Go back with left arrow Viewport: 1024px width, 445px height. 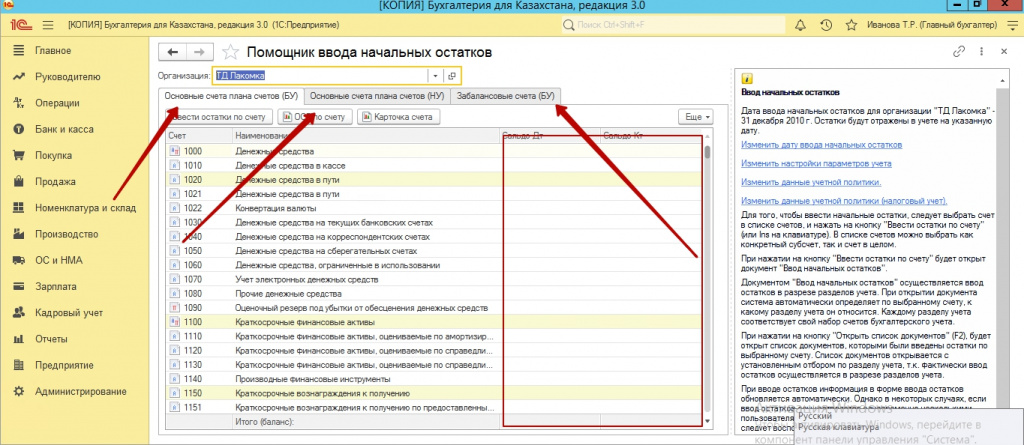click(172, 52)
